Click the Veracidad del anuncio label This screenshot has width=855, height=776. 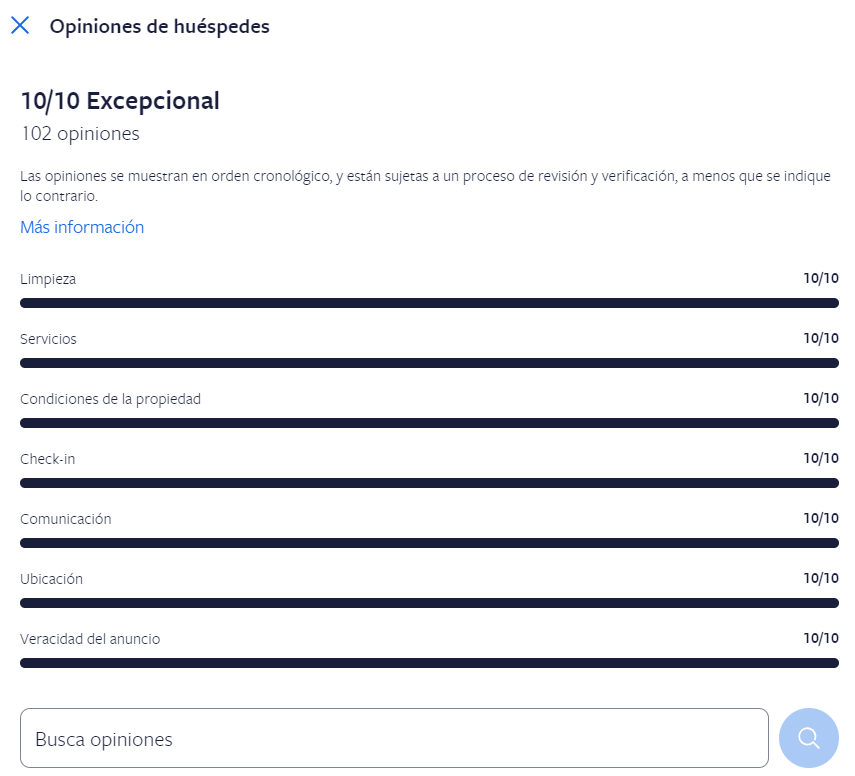90,639
